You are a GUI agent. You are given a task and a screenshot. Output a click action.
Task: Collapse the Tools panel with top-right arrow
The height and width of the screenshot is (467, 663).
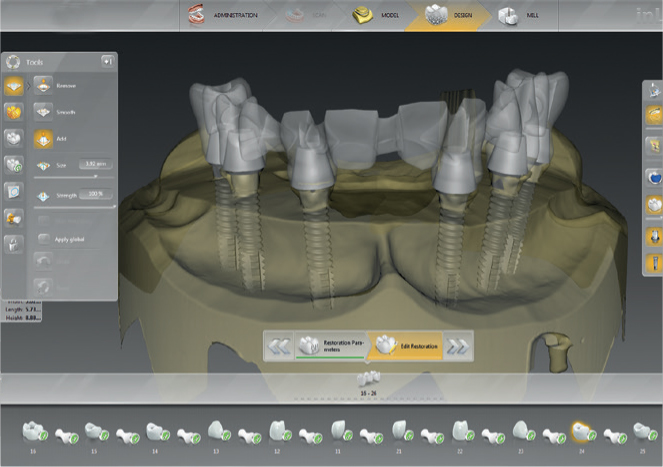click(106, 61)
